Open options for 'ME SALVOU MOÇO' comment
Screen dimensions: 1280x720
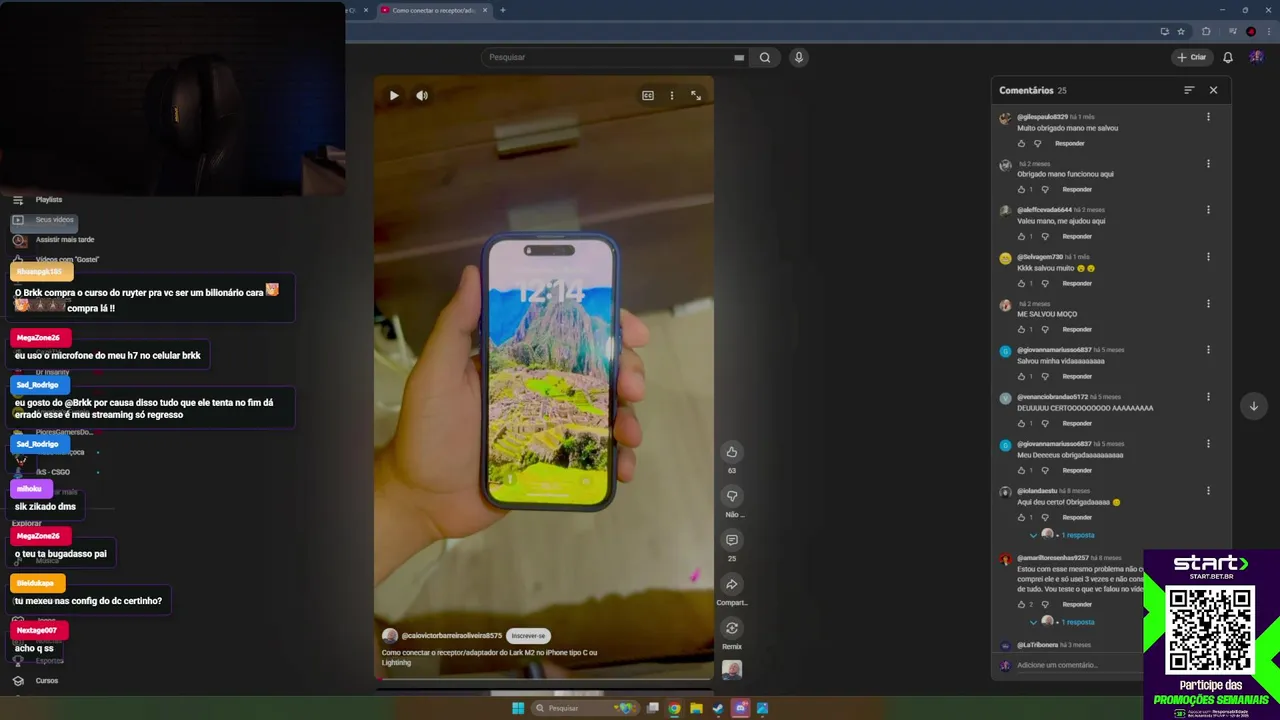(1208, 304)
